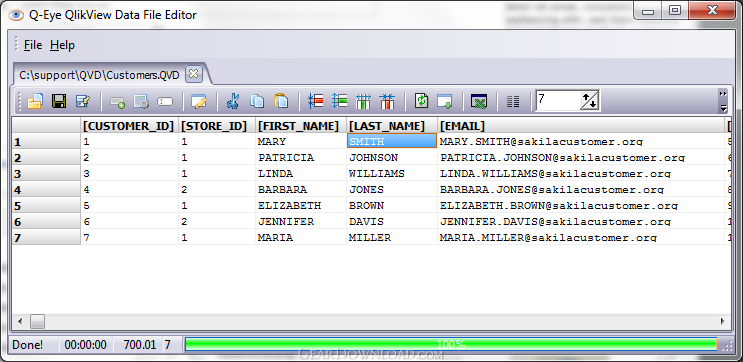Open the File menu
Screen dimensions: 743x362
(x=33, y=45)
